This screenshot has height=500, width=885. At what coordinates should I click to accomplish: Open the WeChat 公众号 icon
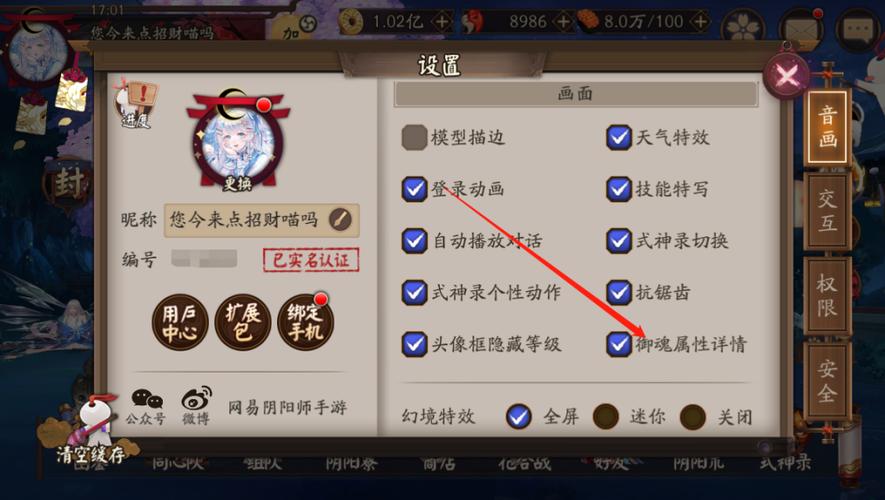147,407
